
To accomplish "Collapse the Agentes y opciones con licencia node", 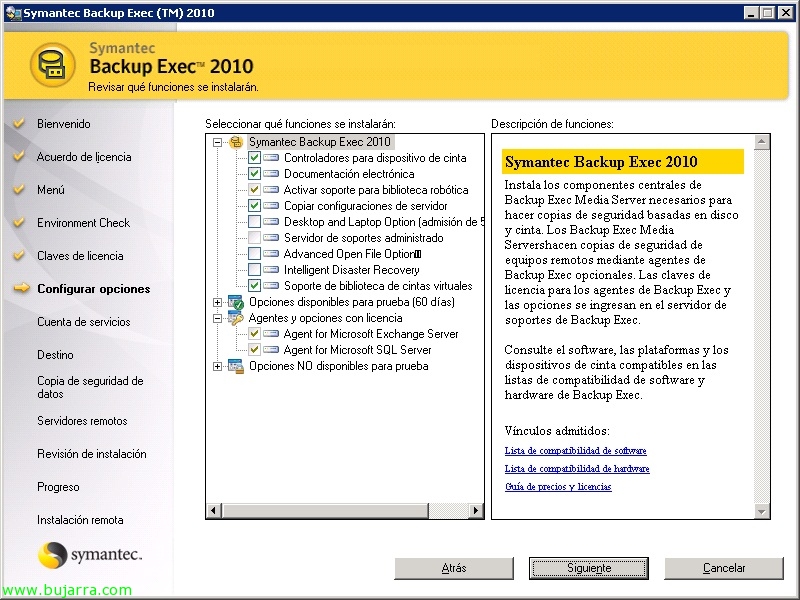I will pyautogui.click(x=218, y=318).
